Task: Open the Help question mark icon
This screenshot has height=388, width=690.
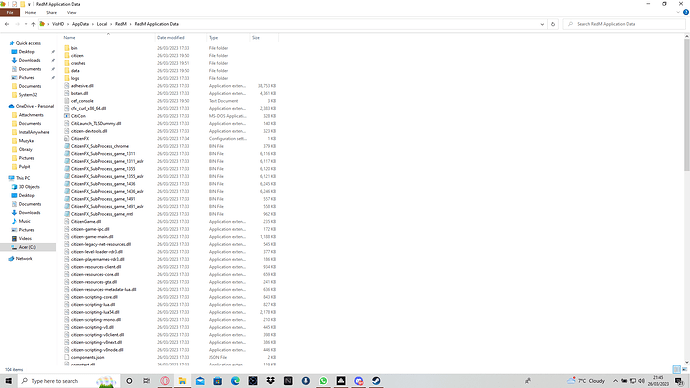Action: (x=686, y=12)
